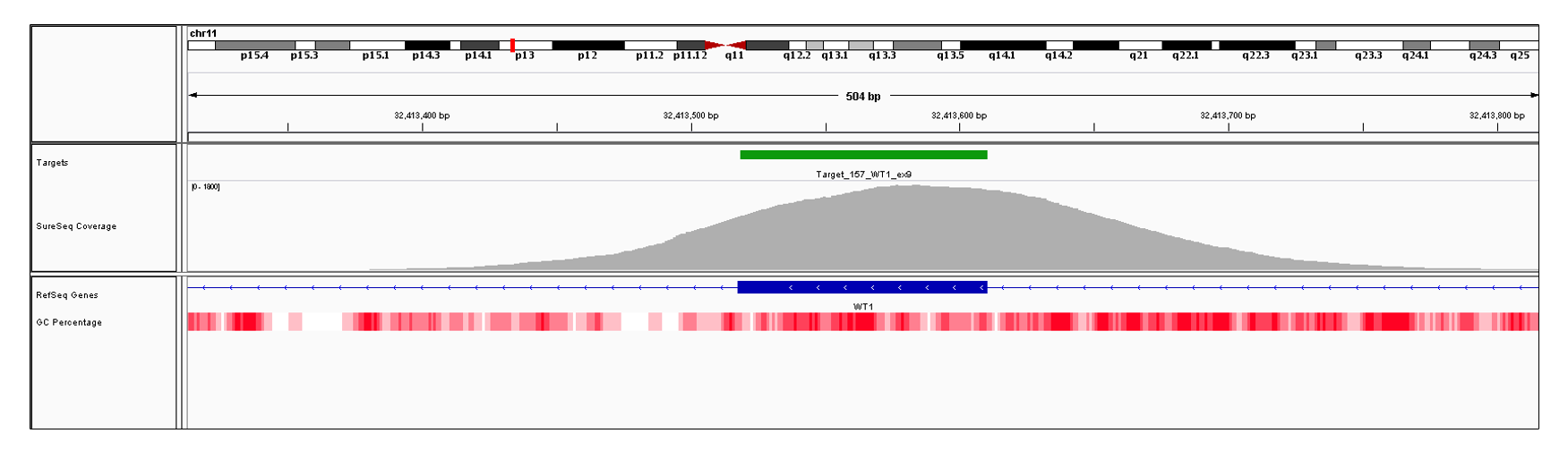
Task: Click the chr11 chromosome label
Action: click(203, 33)
